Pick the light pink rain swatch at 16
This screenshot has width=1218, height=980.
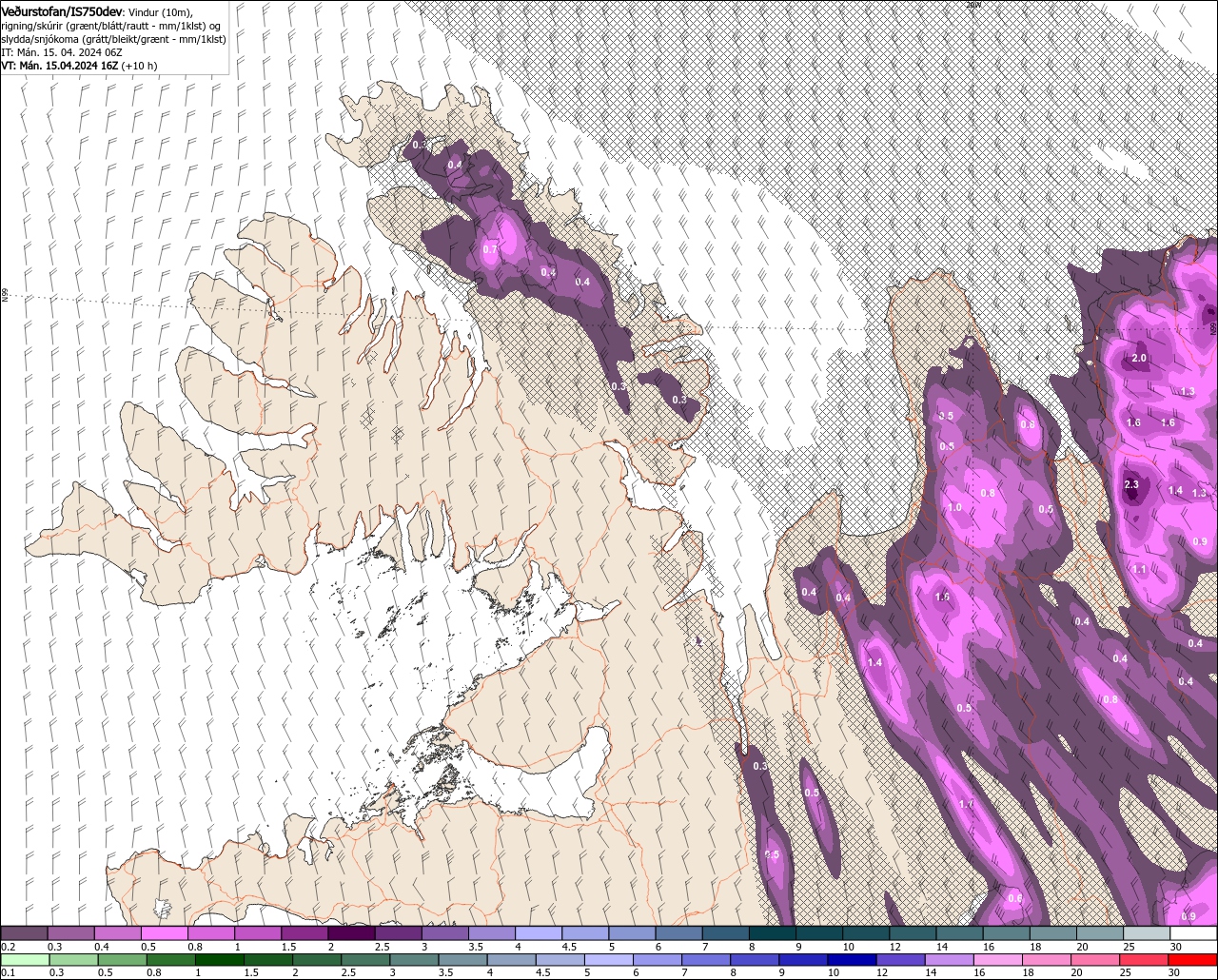click(997, 959)
